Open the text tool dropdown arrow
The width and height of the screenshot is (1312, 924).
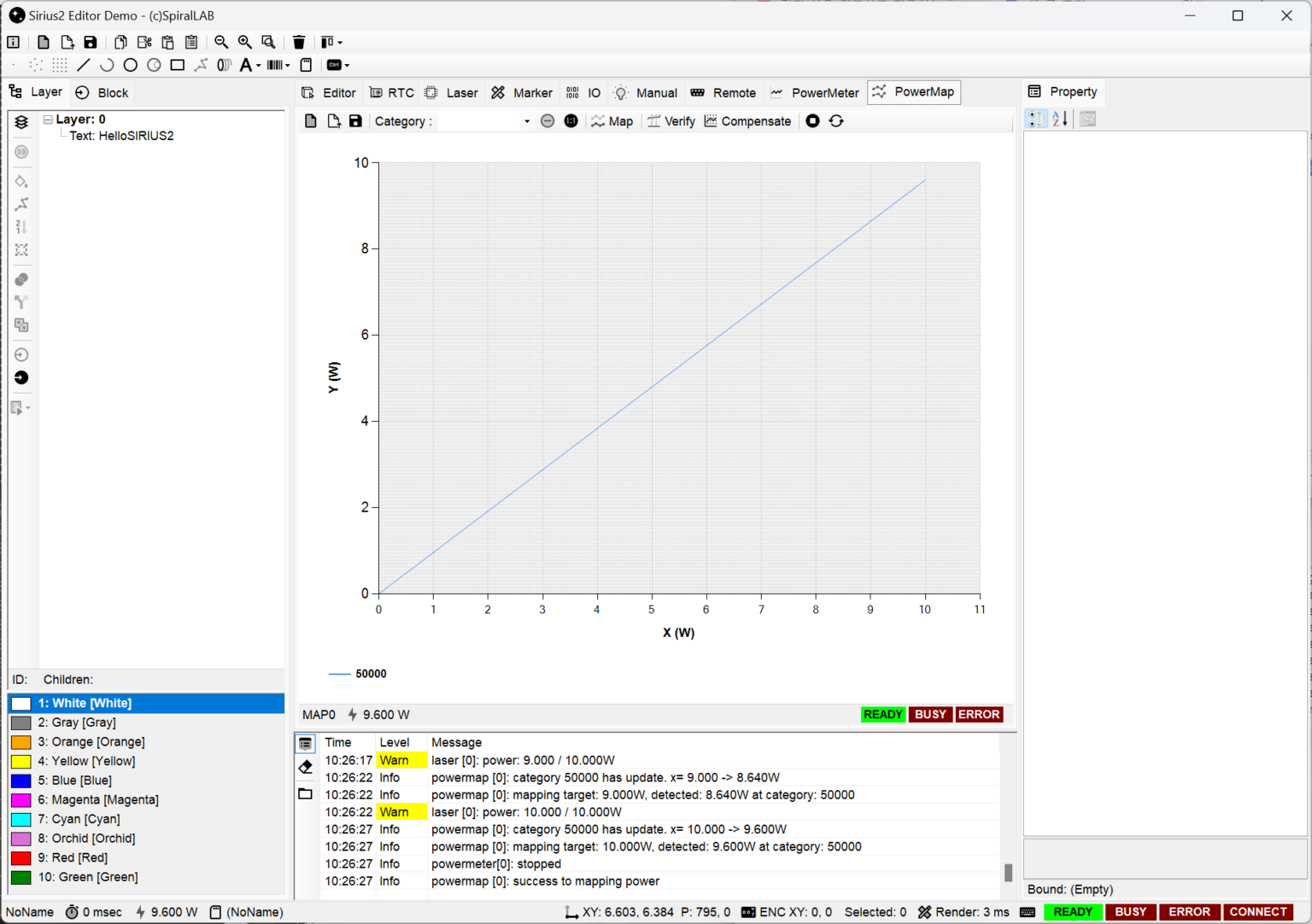click(259, 66)
